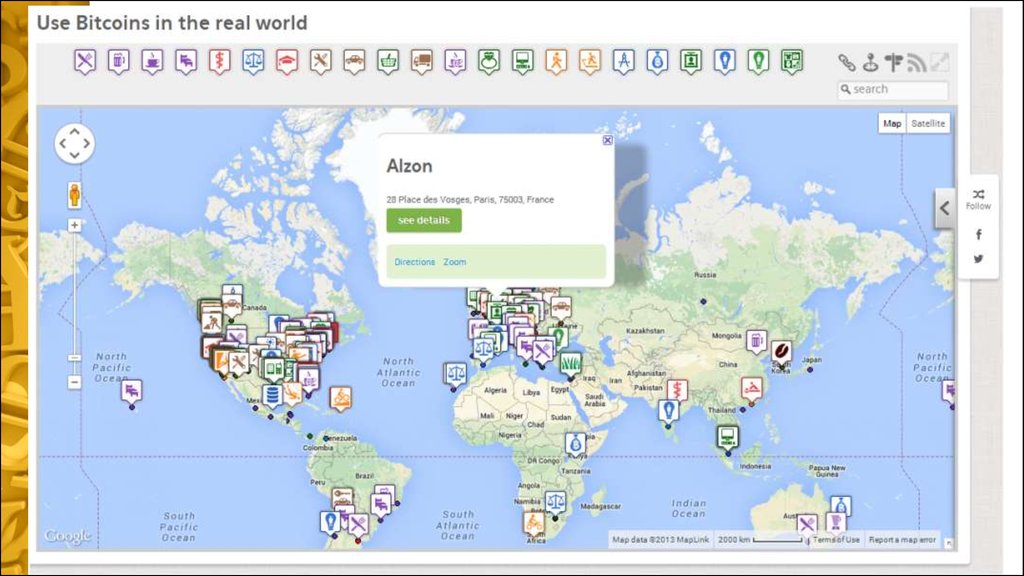Open the Twitter share icon

[978, 259]
